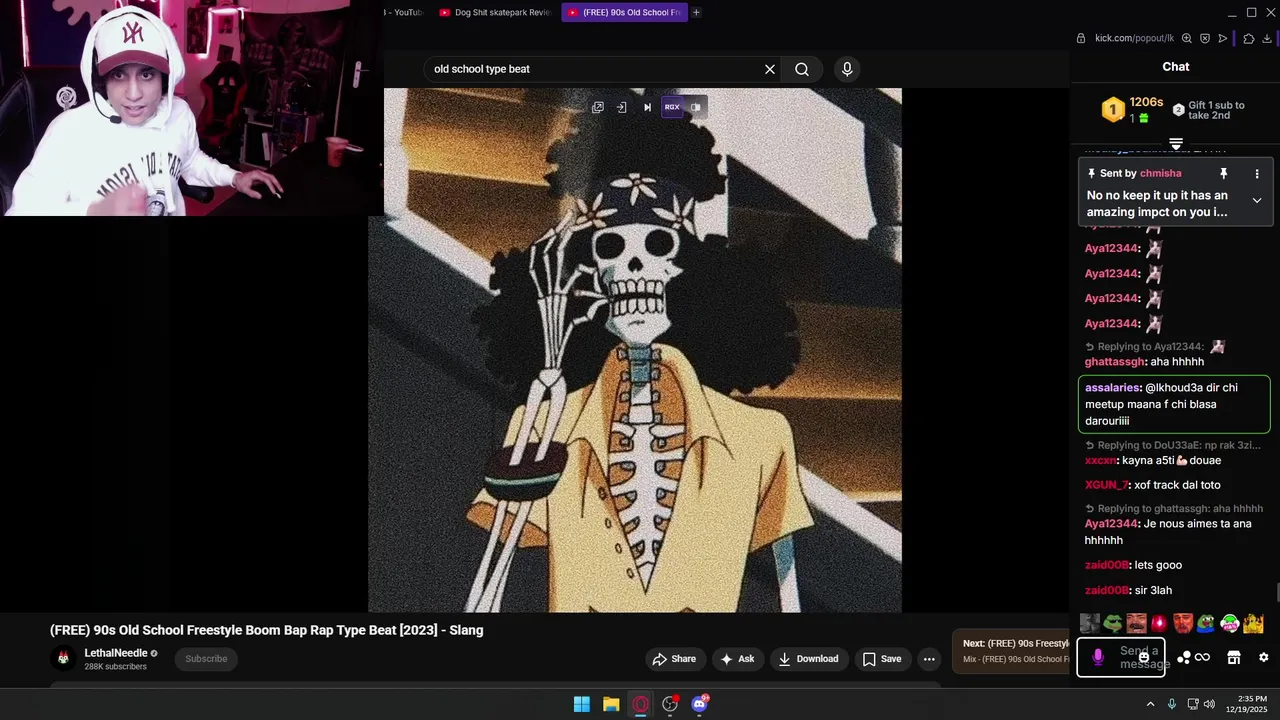Pick the red sparkle emote in quick row

pyautogui.click(x=1159, y=624)
